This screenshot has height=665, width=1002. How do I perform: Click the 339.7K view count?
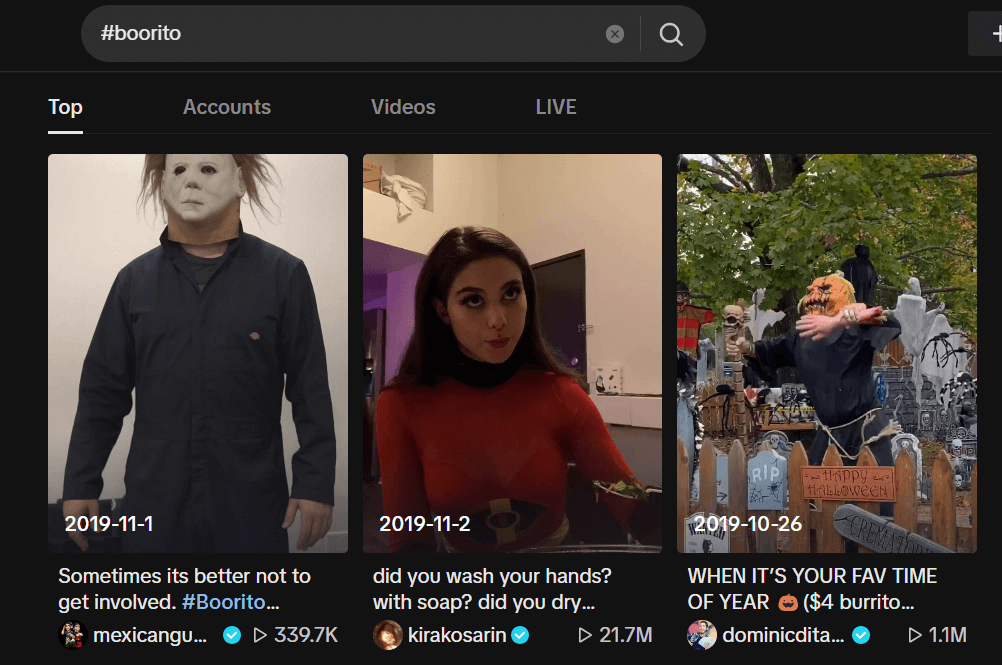[306, 635]
